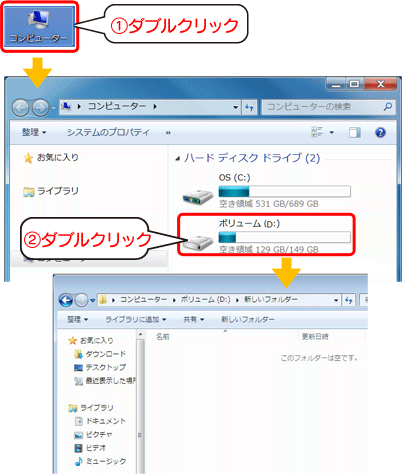Toggle the preview pane icon
Image resolution: width=402 pixels, height=474 pixels.
pos(355,133)
